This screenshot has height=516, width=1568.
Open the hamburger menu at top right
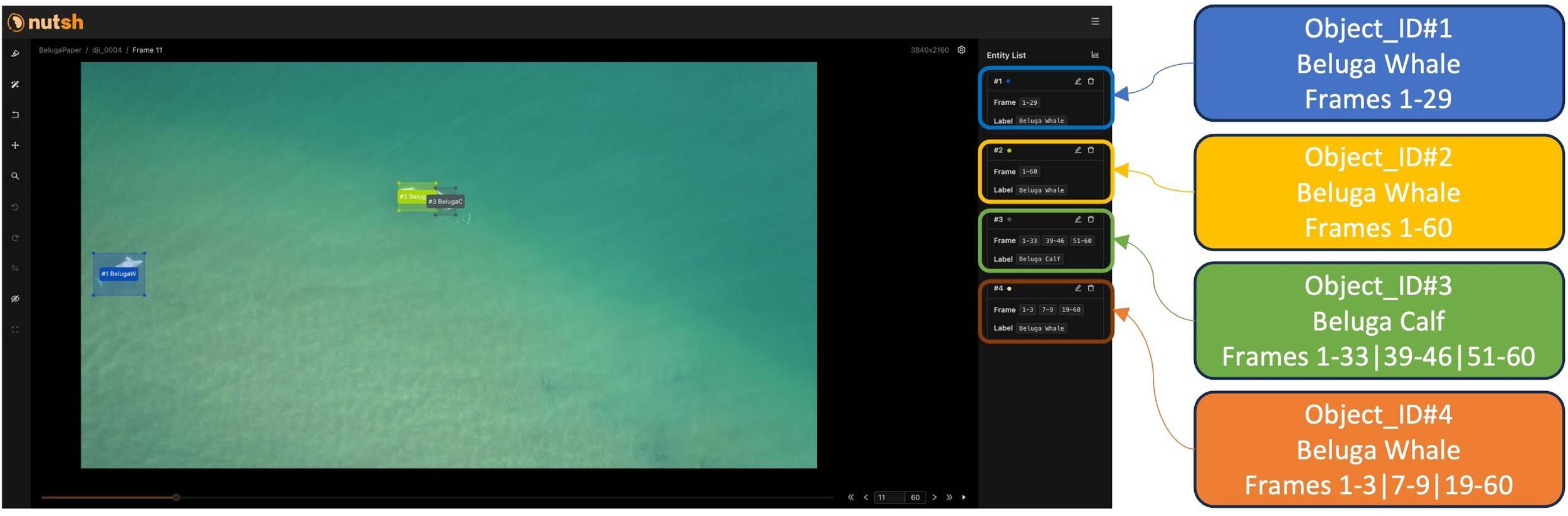(x=1095, y=21)
